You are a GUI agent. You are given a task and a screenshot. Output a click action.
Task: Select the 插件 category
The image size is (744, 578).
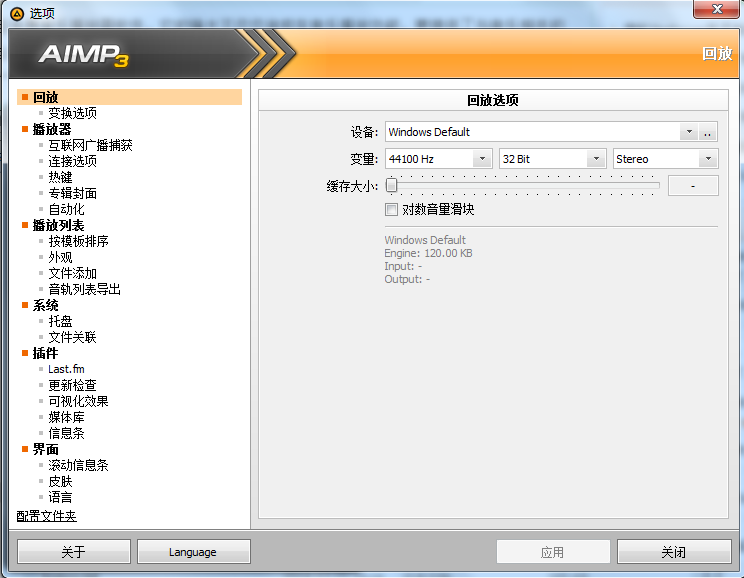click(46, 353)
